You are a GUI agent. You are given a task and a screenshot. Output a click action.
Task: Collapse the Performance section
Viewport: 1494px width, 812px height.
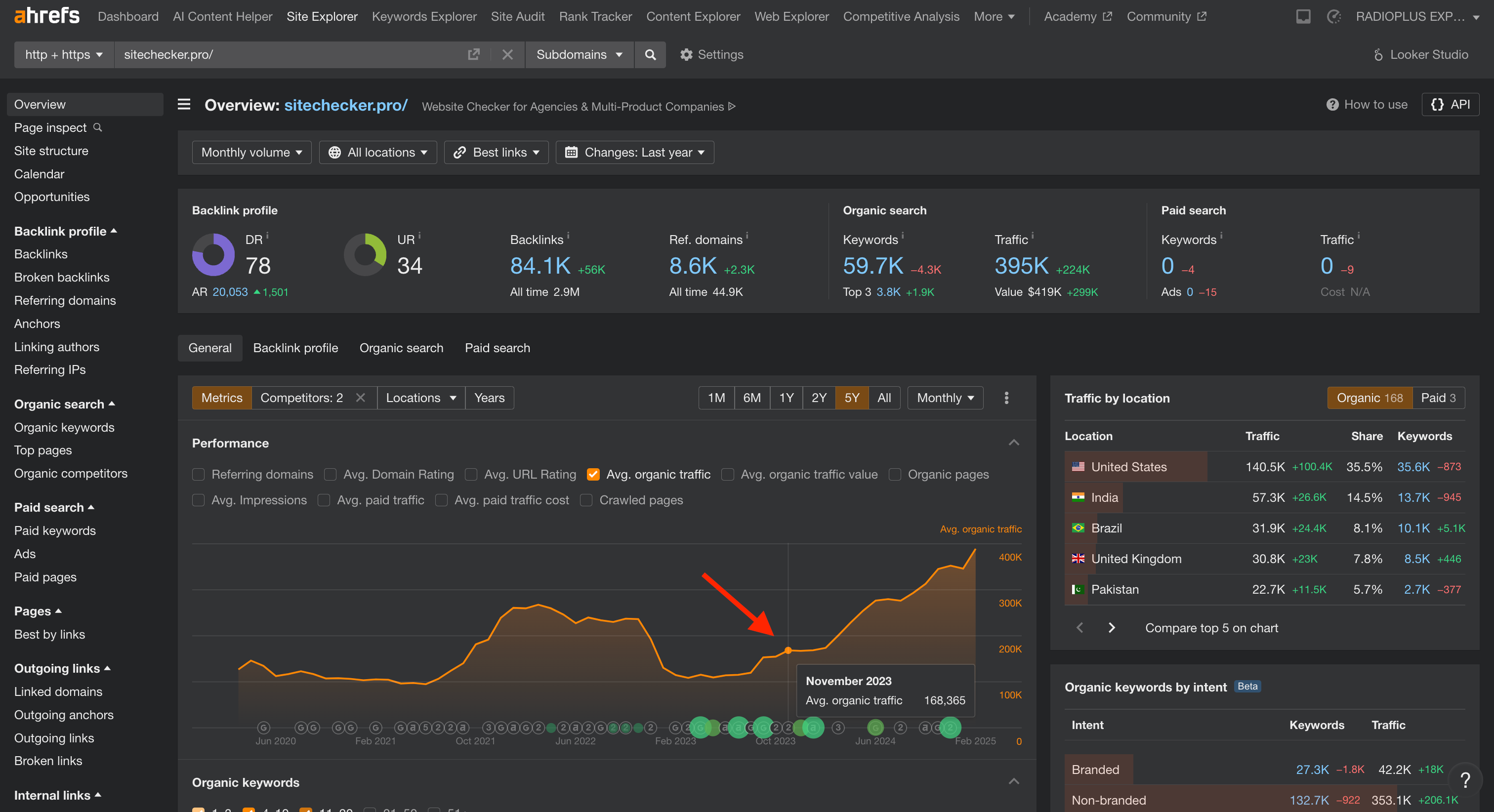[x=1013, y=443]
